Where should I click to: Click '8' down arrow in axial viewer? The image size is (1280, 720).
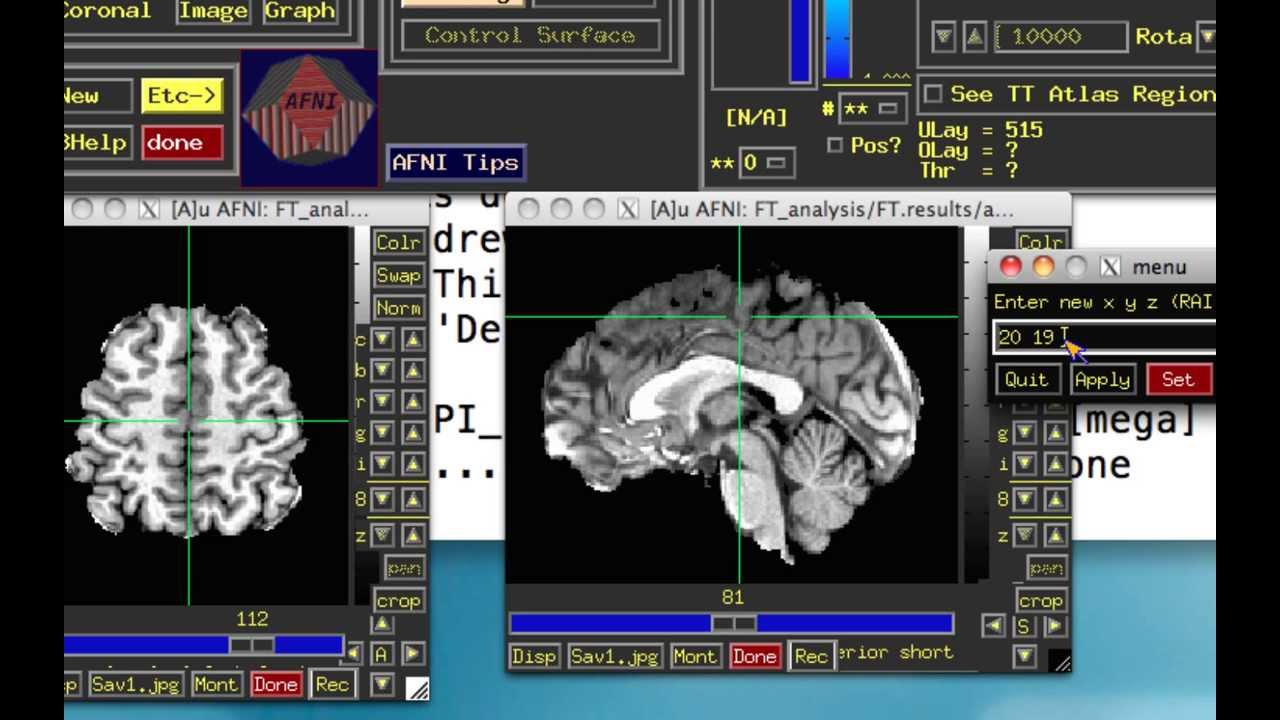382,499
